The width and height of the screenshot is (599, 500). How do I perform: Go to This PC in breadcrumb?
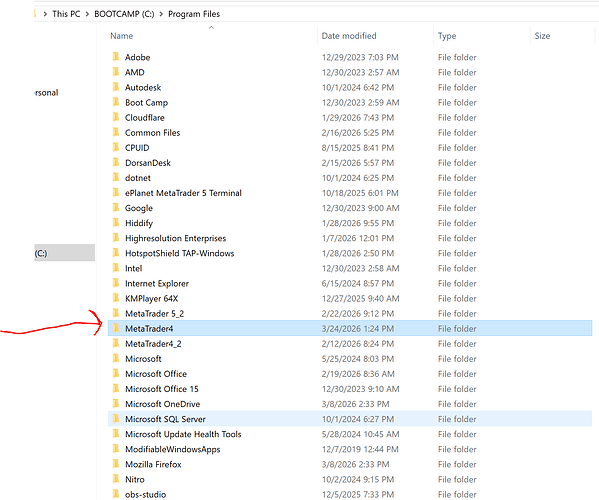click(66, 14)
